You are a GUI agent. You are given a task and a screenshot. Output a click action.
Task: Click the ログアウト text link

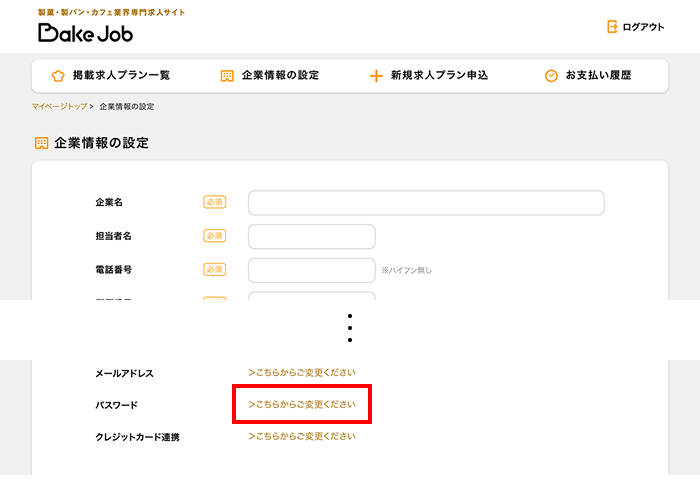point(642,27)
